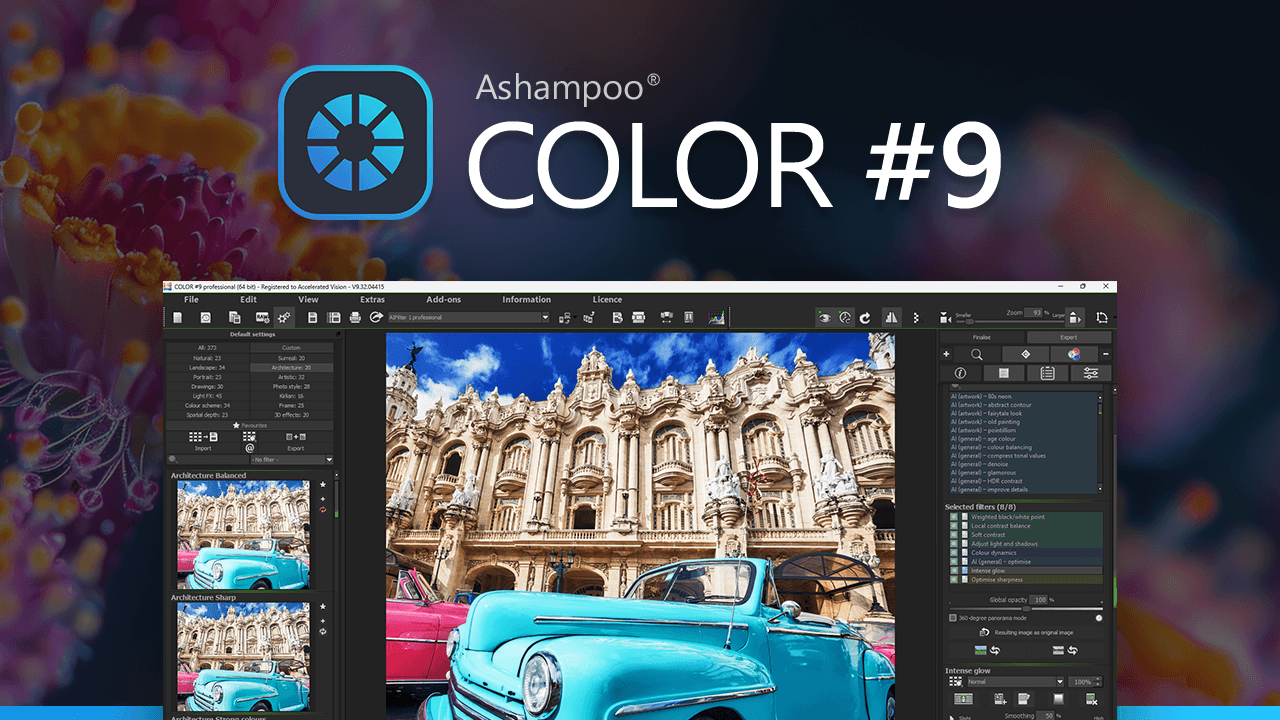Click the delete icon with X under Intense glow
Viewport: 1280px width, 720px height.
click(x=1091, y=699)
